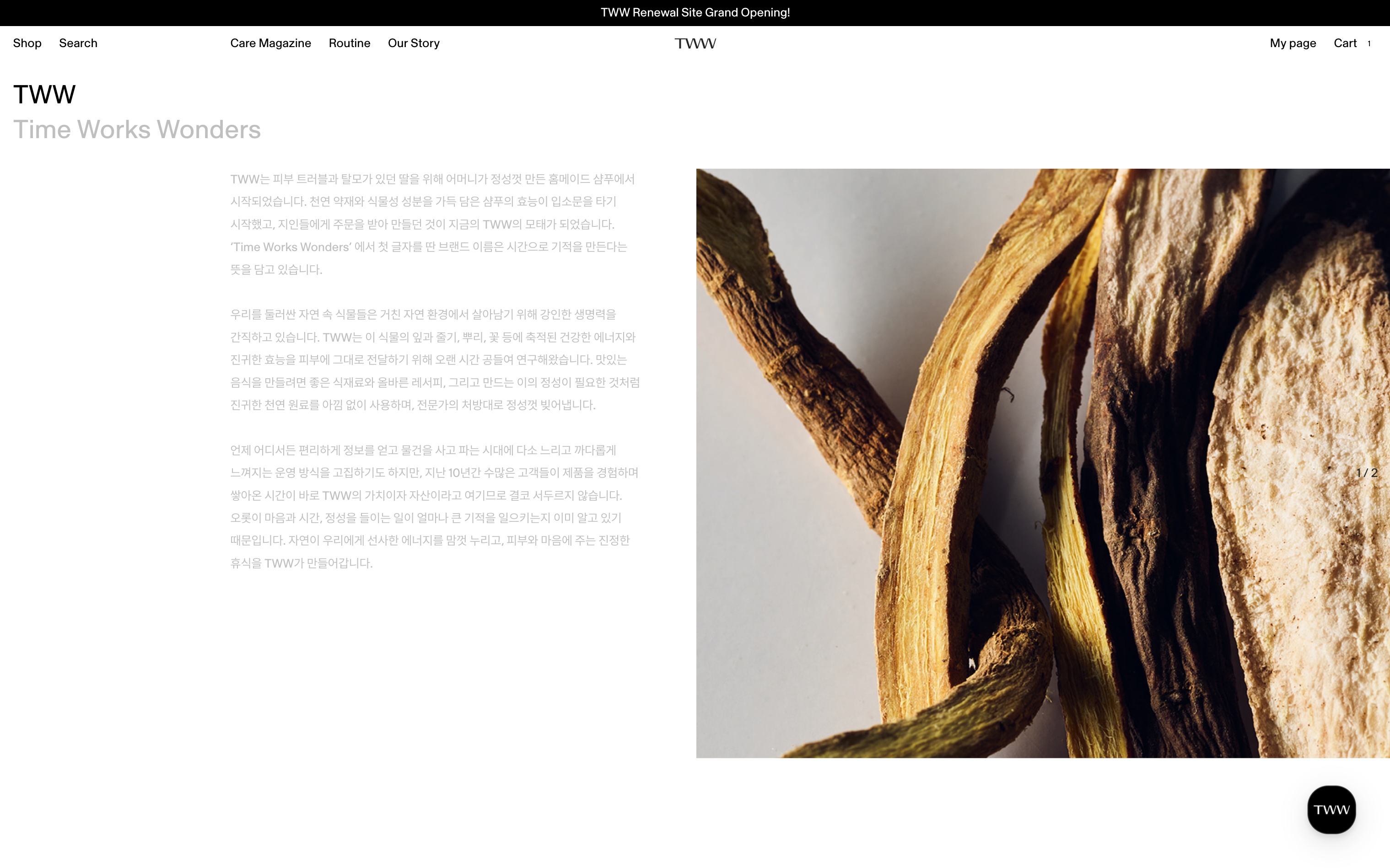
Task: Open the floating TWW chat button
Action: point(1331,809)
